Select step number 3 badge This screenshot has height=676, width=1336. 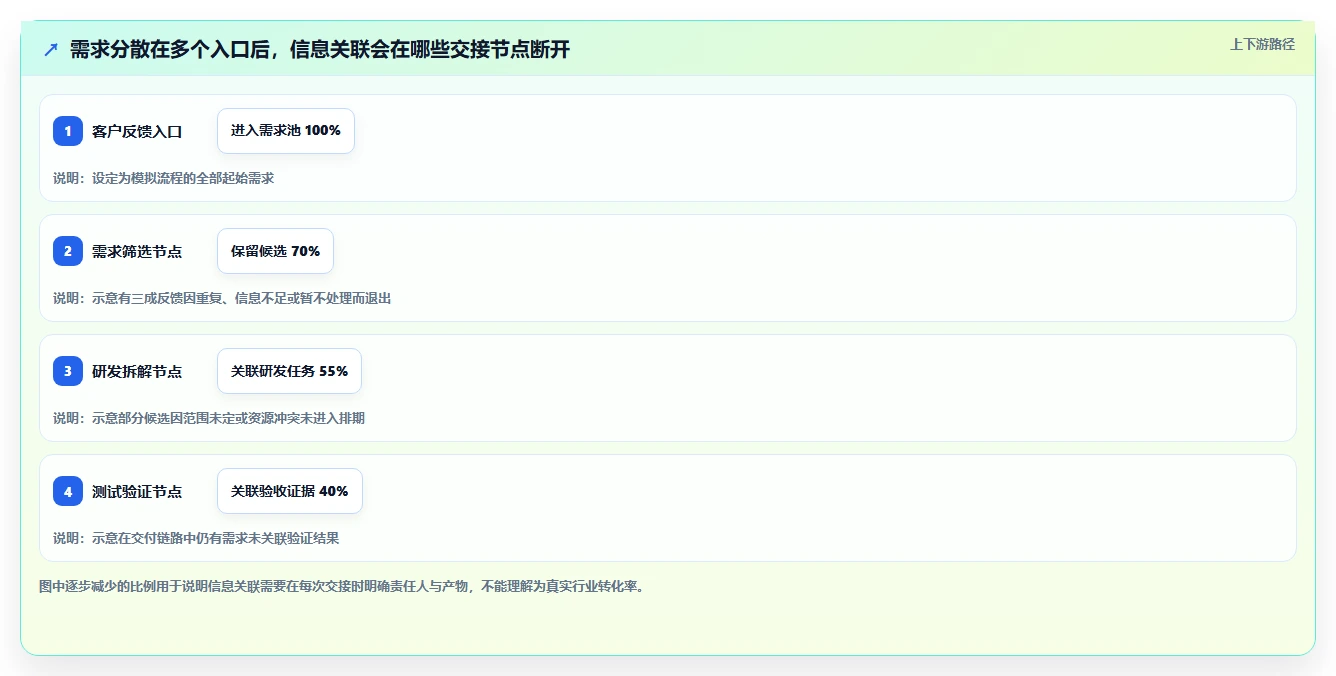coord(68,371)
